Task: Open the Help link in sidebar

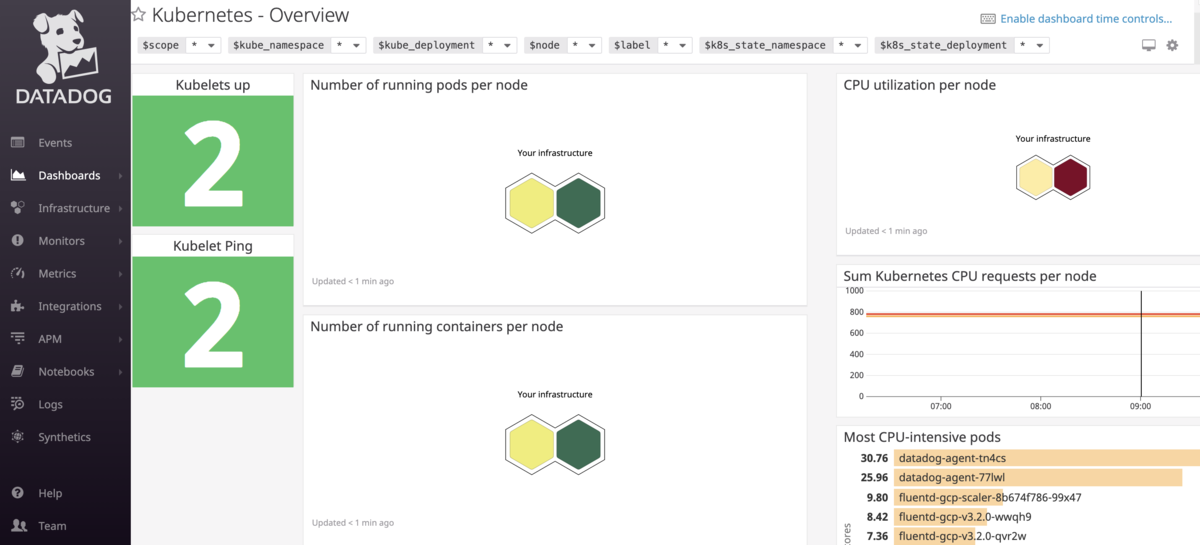Action: pyautogui.click(x=50, y=493)
